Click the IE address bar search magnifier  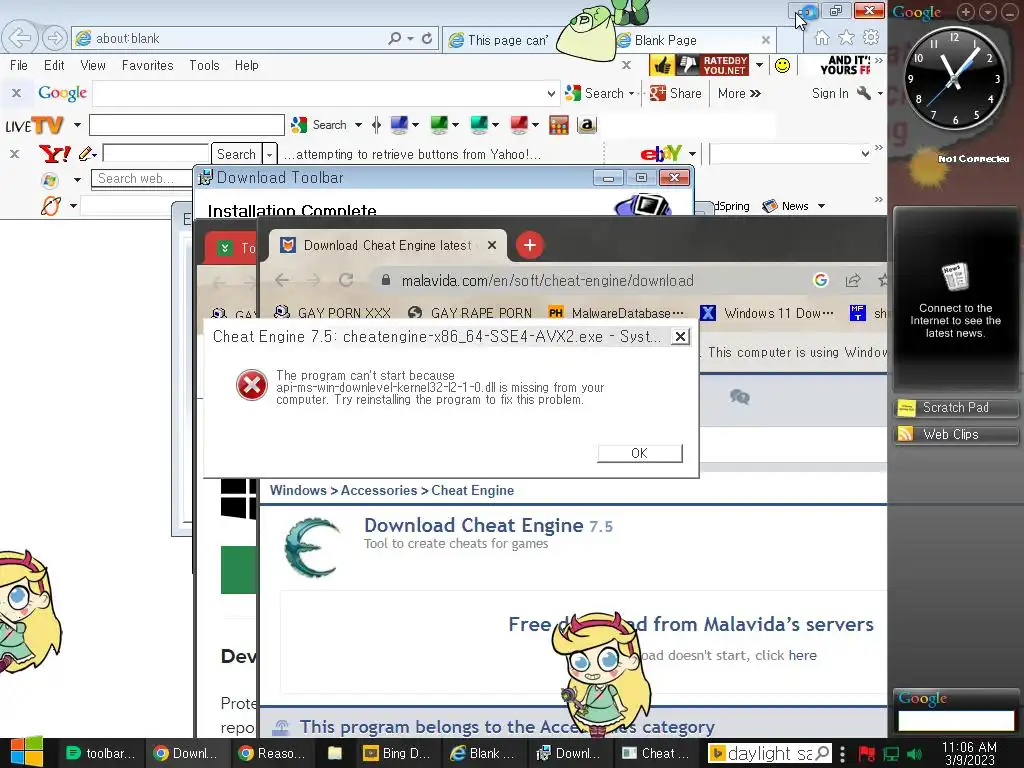(394, 39)
